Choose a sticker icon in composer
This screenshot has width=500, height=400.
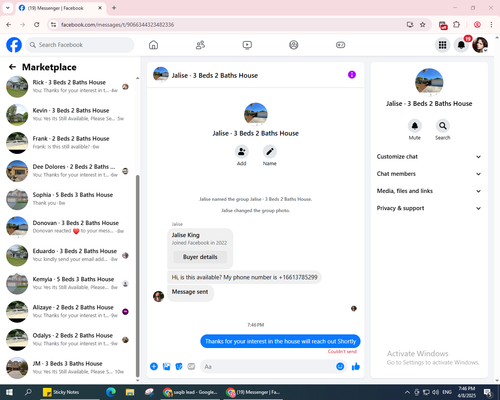click(179, 367)
